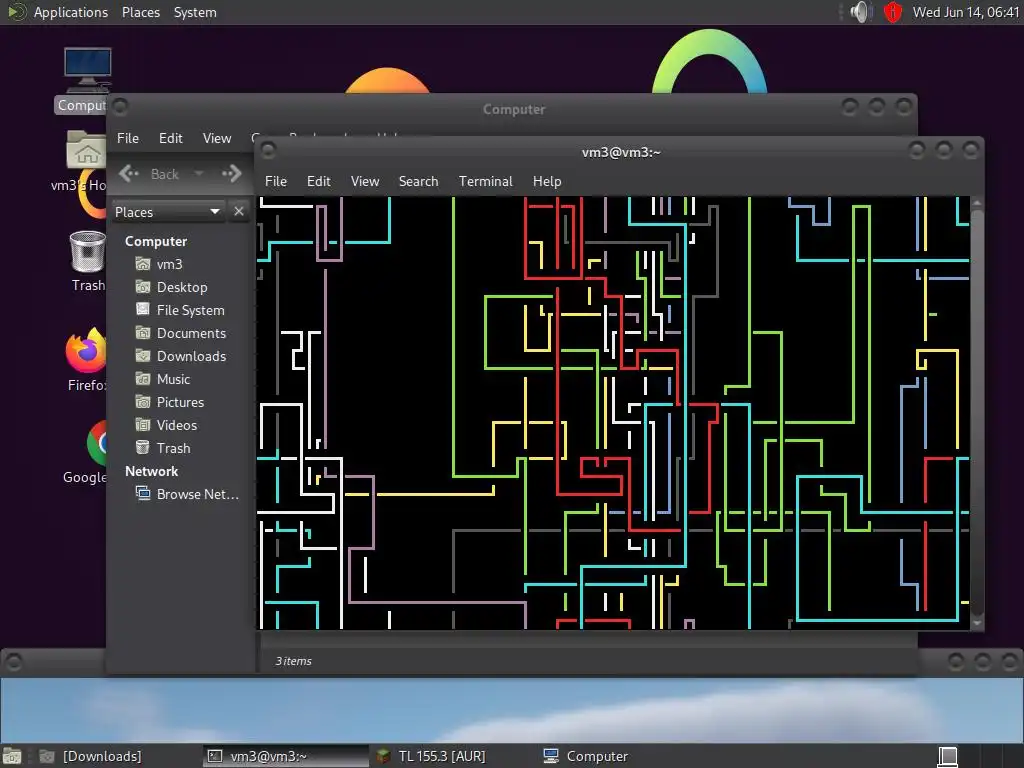
Task: Open the Places sidebar dropdown
Action: [168, 212]
